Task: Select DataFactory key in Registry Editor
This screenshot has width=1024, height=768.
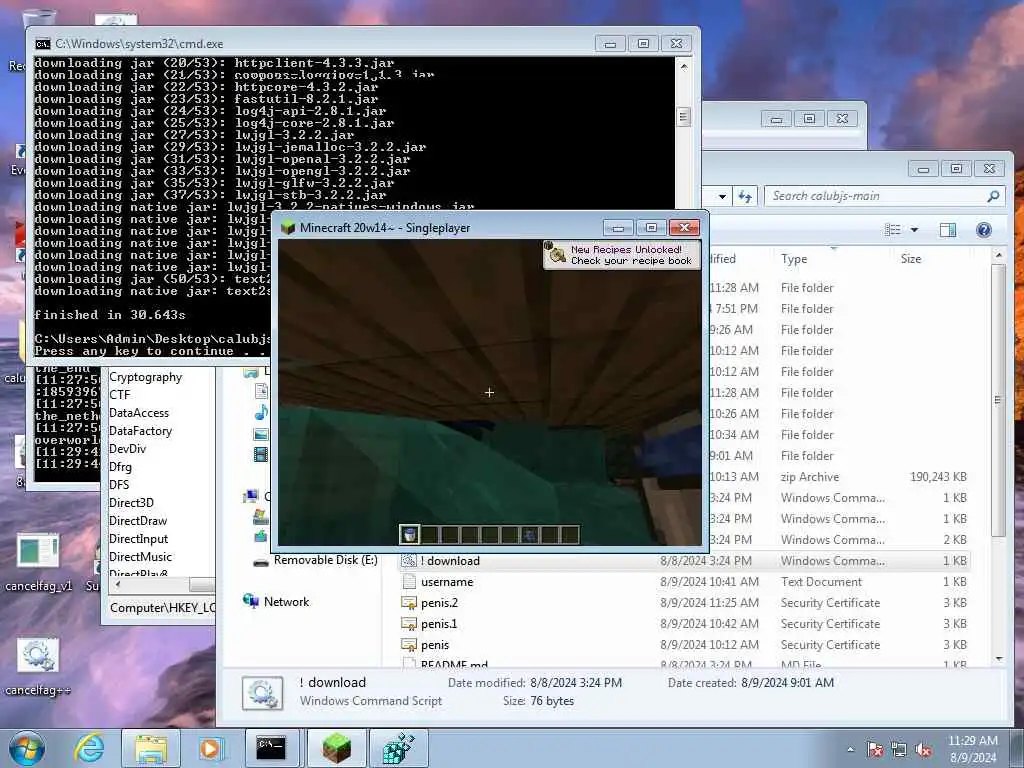Action: [x=140, y=431]
